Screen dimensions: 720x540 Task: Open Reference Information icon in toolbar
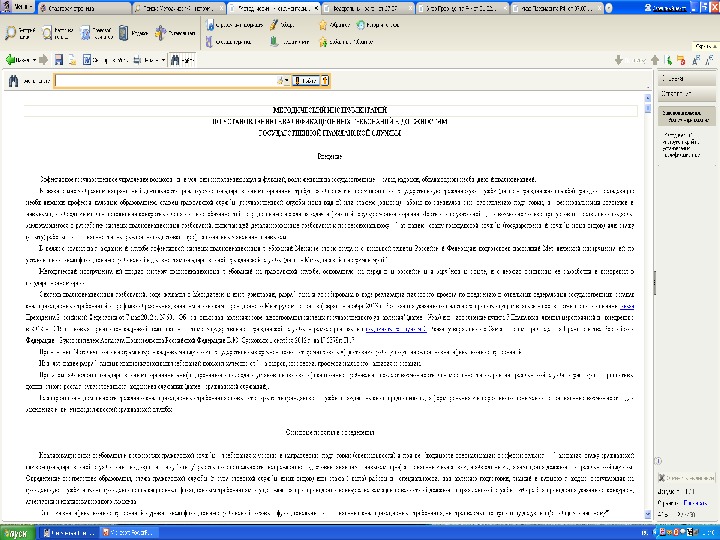click(210, 25)
